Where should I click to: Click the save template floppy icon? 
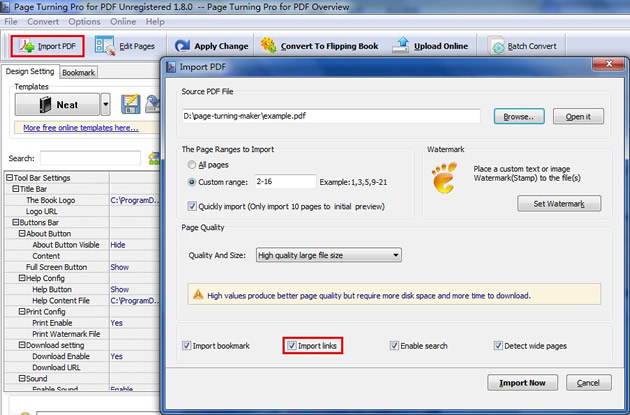[131, 104]
